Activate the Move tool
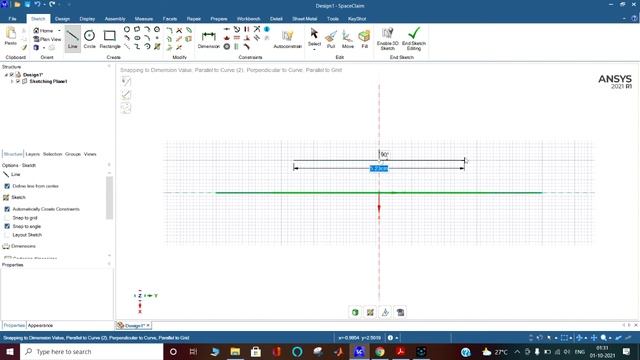This screenshot has height=360, width=640. (348, 39)
